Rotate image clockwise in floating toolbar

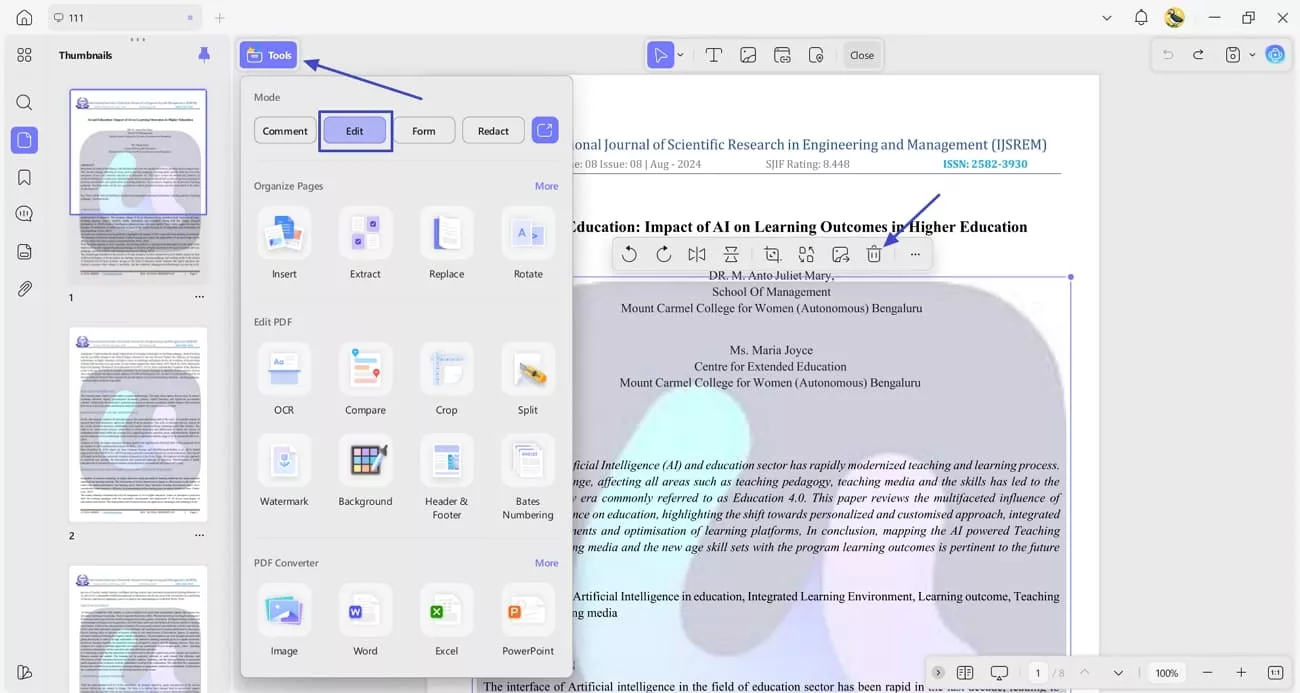[x=663, y=254]
